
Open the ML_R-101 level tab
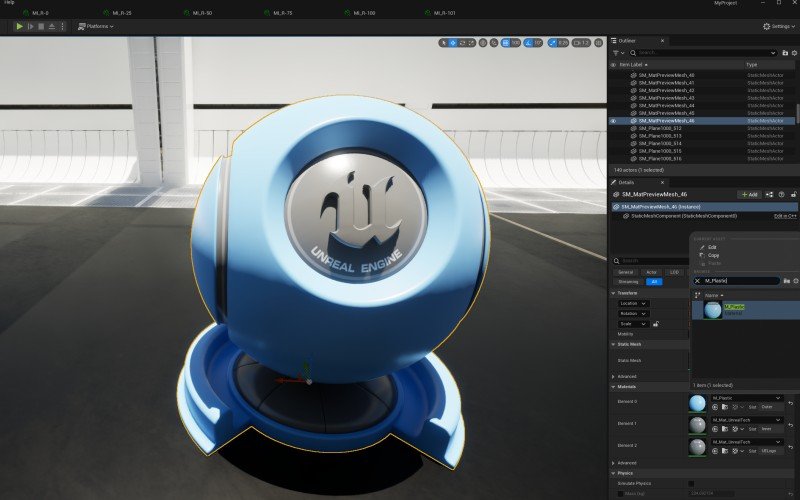click(x=440, y=13)
